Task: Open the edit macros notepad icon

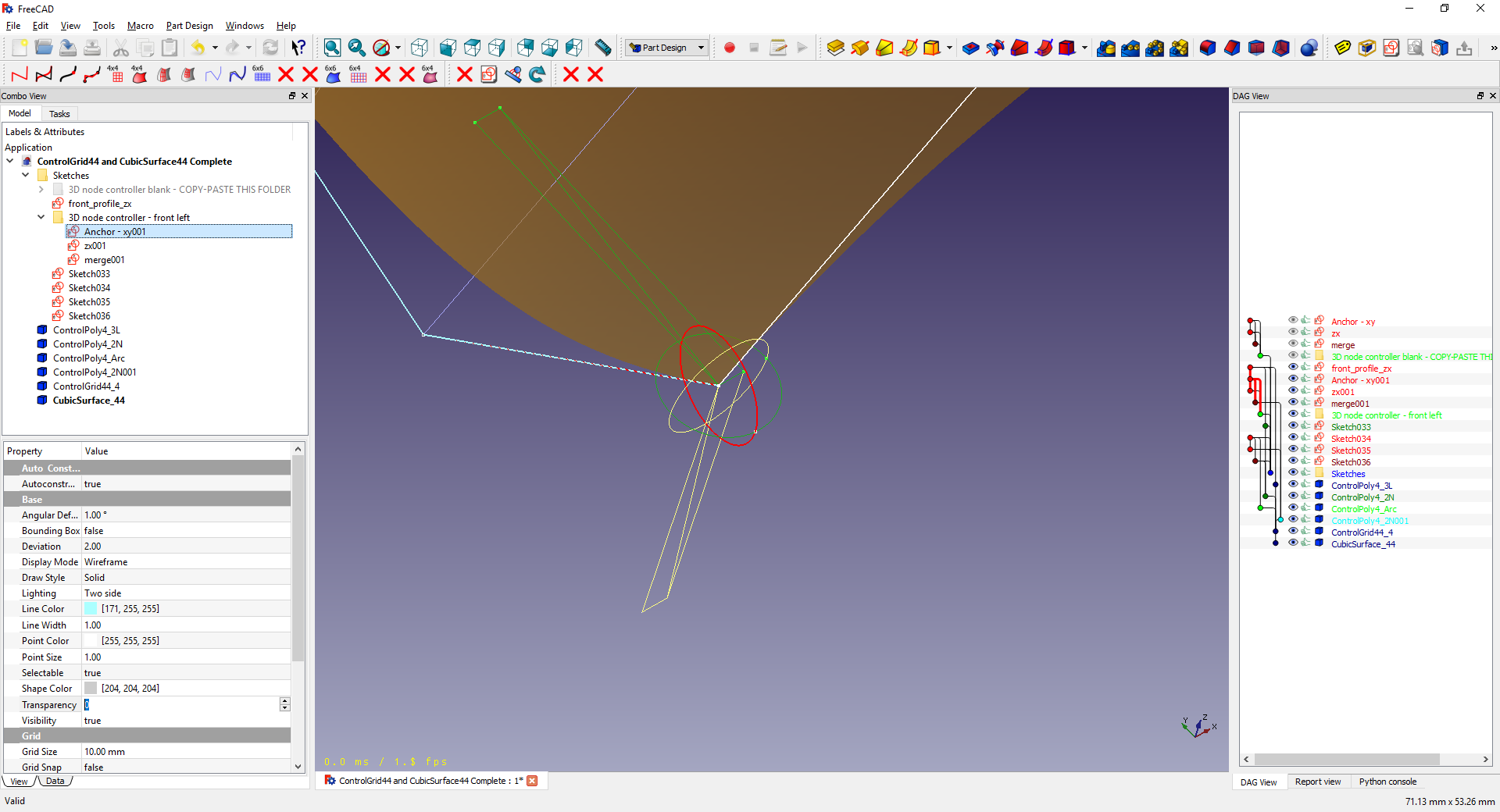Action: coord(778,48)
